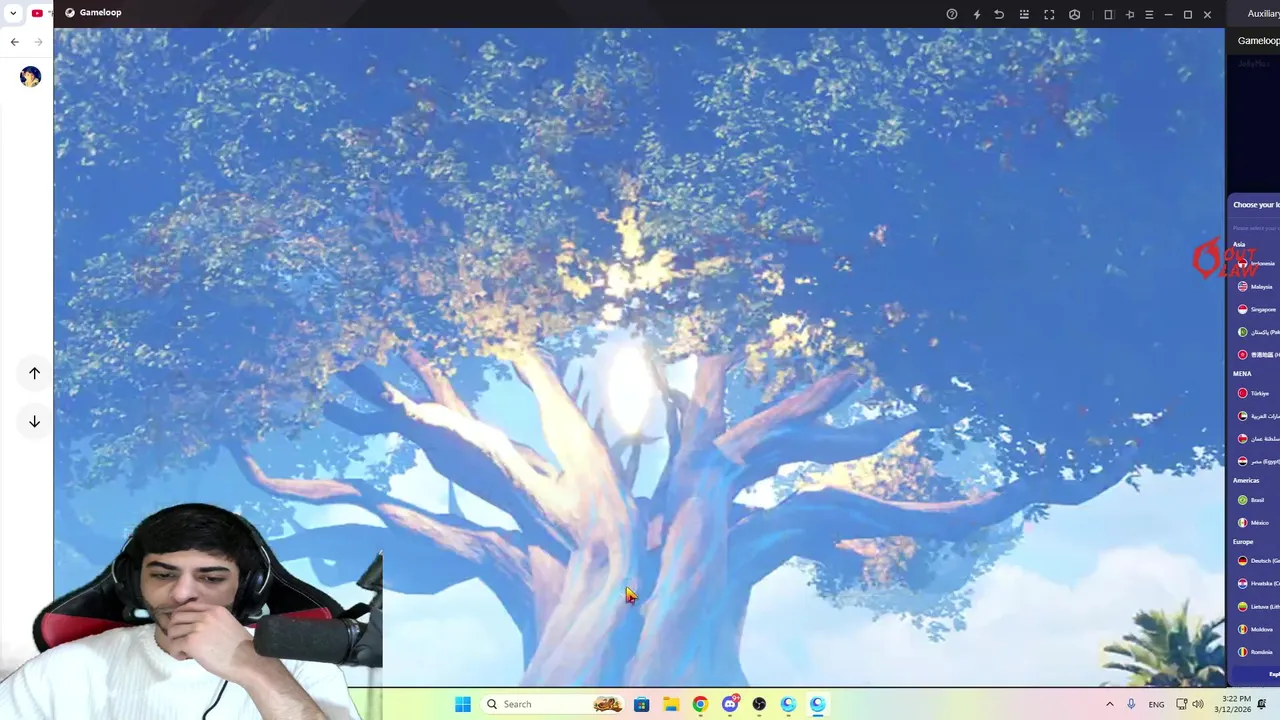Open the Gameloop help question-mark icon
Image resolution: width=1280 pixels, height=720 pixels.
pyautogui.click(x=952, y=14)
